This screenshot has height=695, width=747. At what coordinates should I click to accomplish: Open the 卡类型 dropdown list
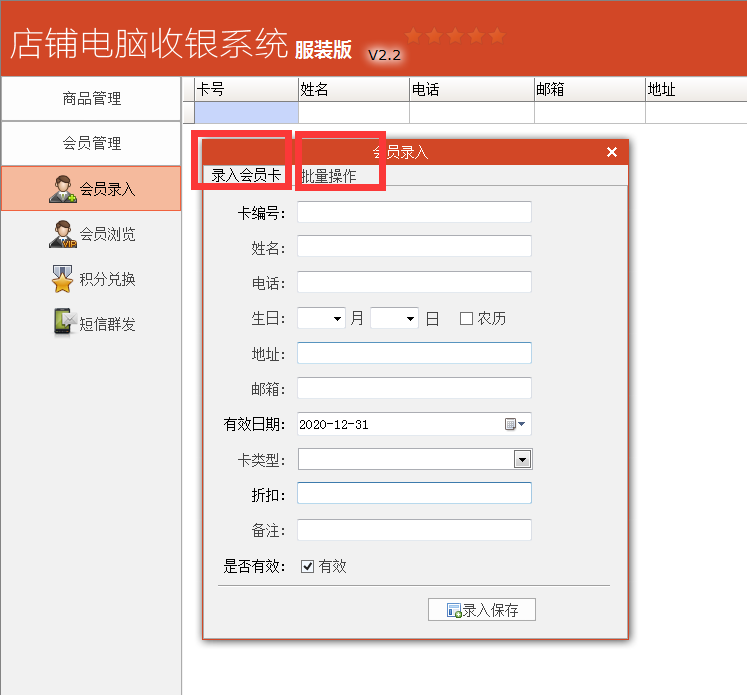(x=523, y=460)
